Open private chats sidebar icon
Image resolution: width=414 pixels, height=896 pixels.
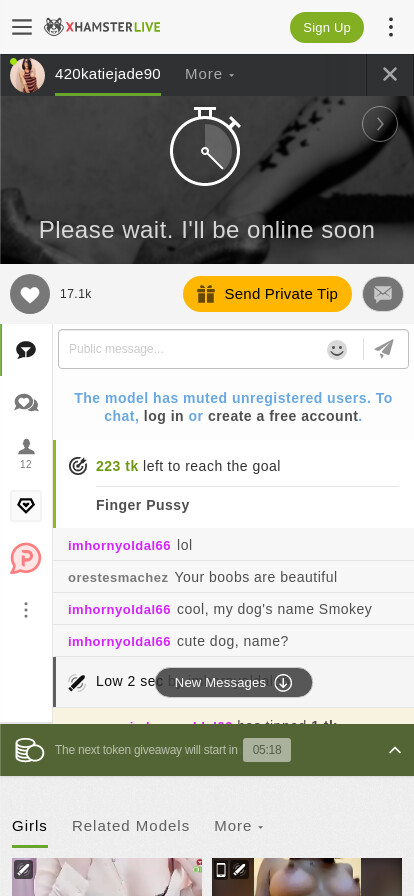click(x=26, y=403)
